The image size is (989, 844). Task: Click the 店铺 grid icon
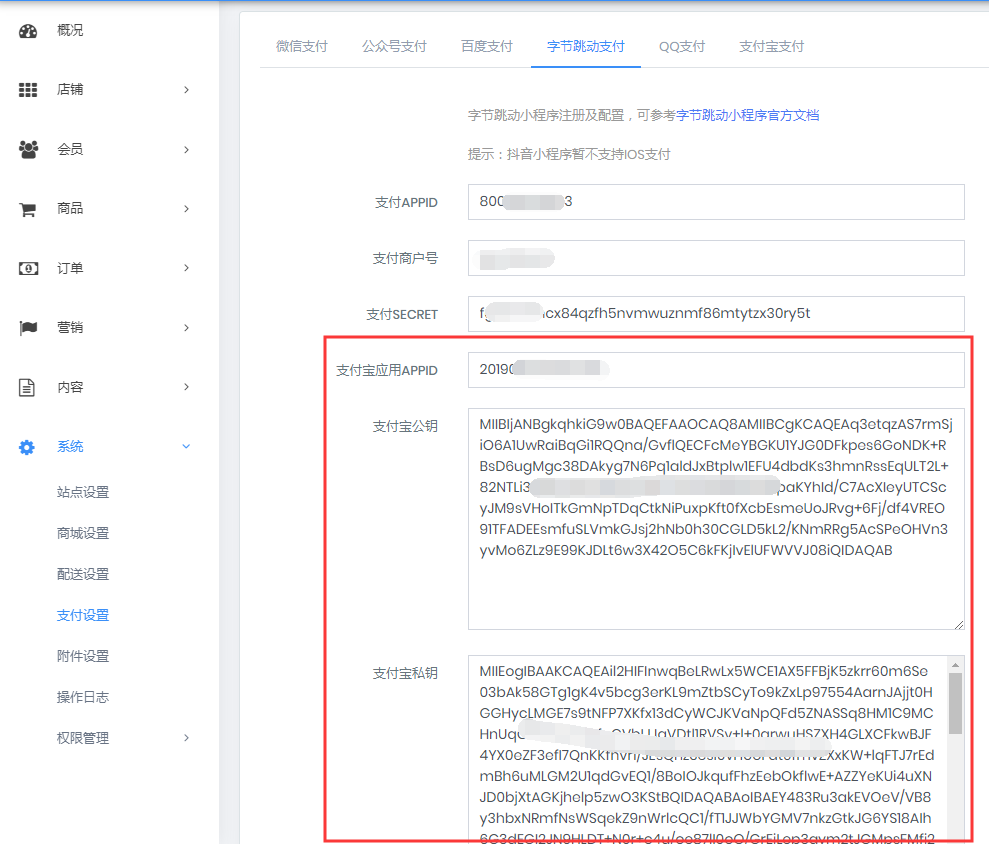(28, 90)
